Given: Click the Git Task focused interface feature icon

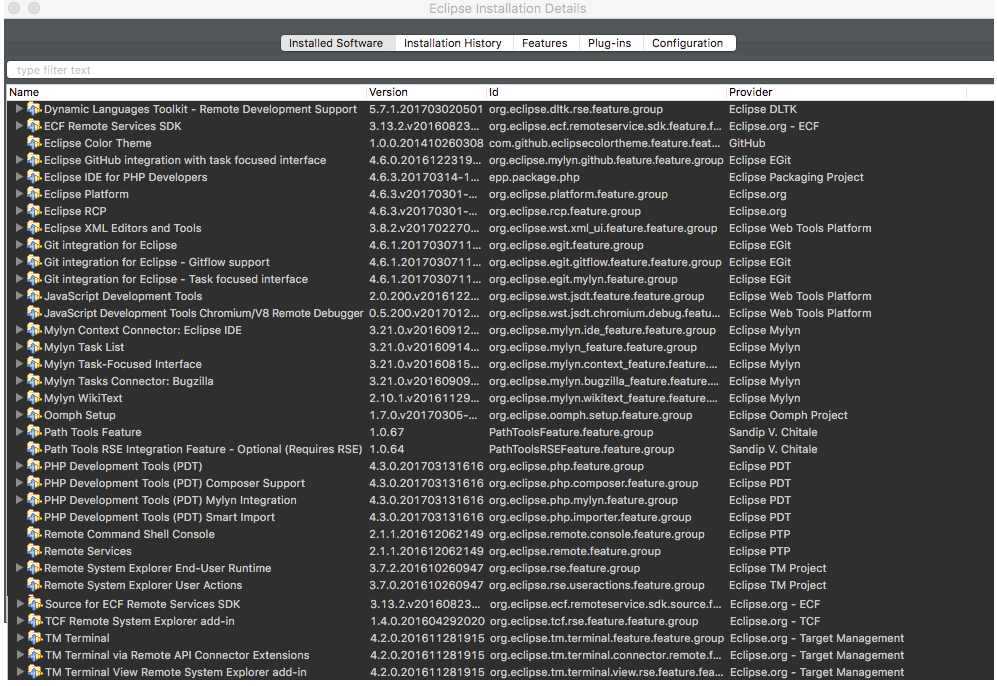Looking at the screenshot, I should click(34, 279).
